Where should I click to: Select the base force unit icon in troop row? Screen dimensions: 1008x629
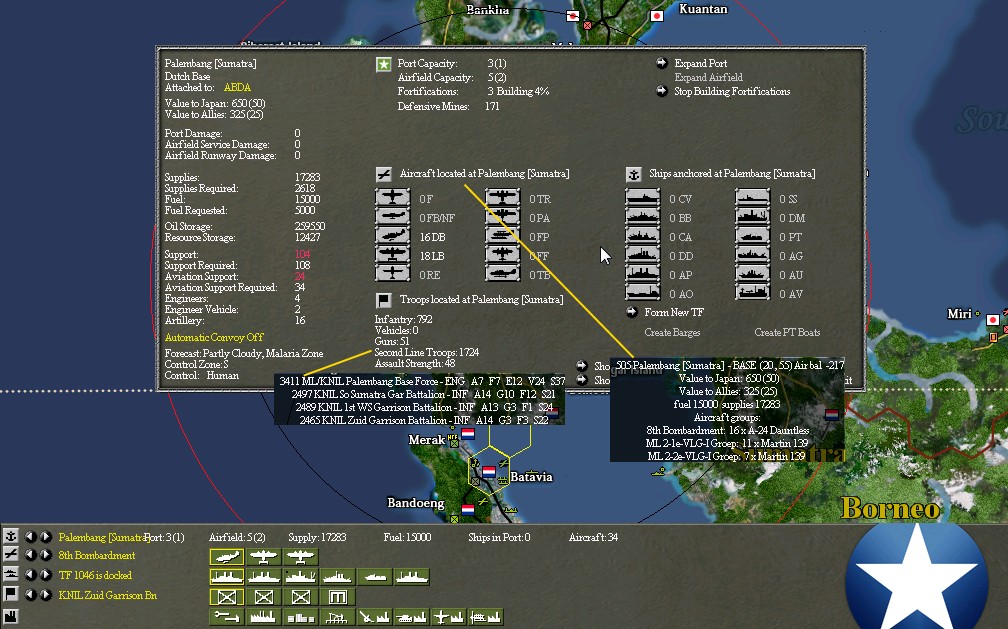[338, 597]
